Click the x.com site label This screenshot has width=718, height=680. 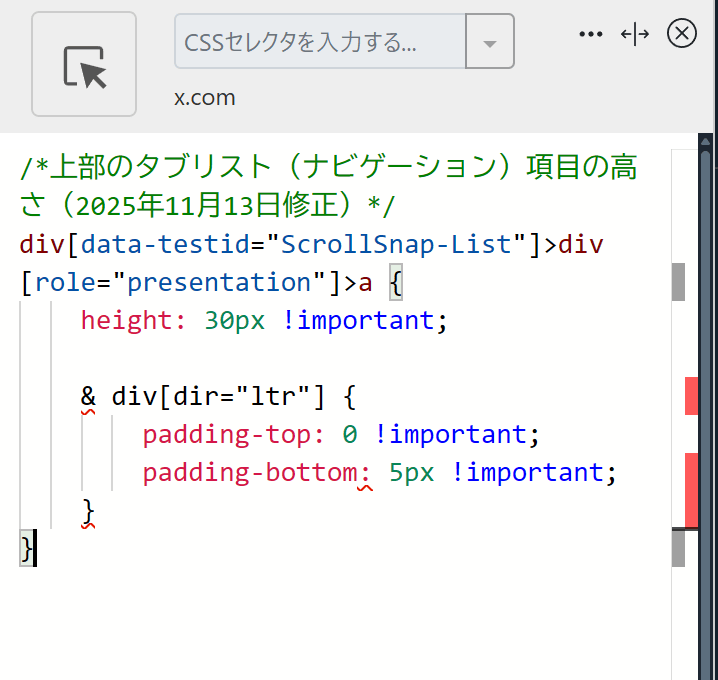click(204, 98)
